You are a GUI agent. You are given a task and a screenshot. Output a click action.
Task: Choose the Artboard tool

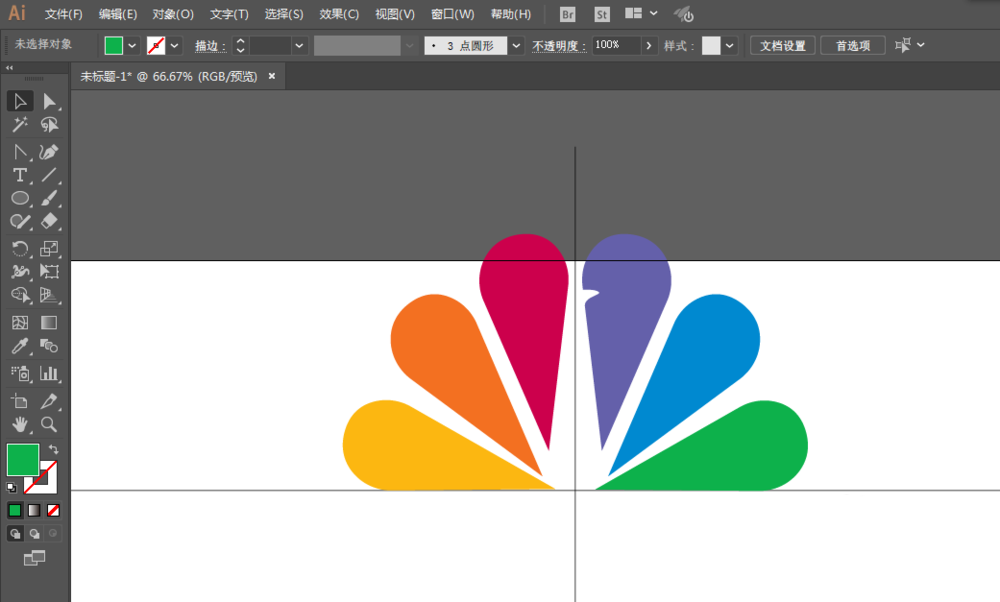pyautogui.click(x=20, y=401)
